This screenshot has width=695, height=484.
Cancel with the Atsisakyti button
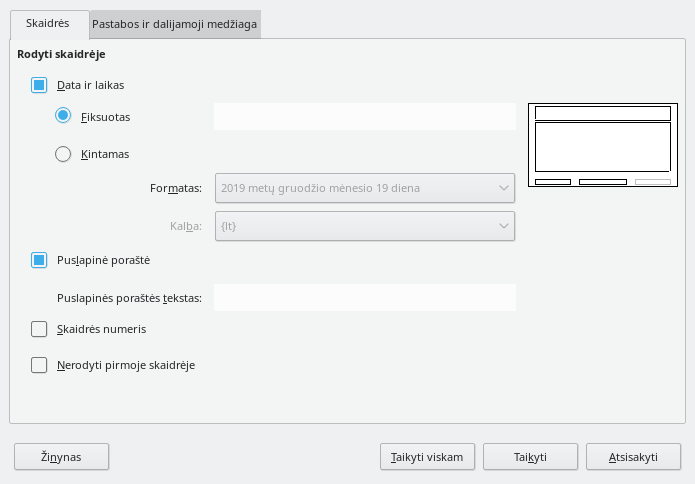click(633, 457)
